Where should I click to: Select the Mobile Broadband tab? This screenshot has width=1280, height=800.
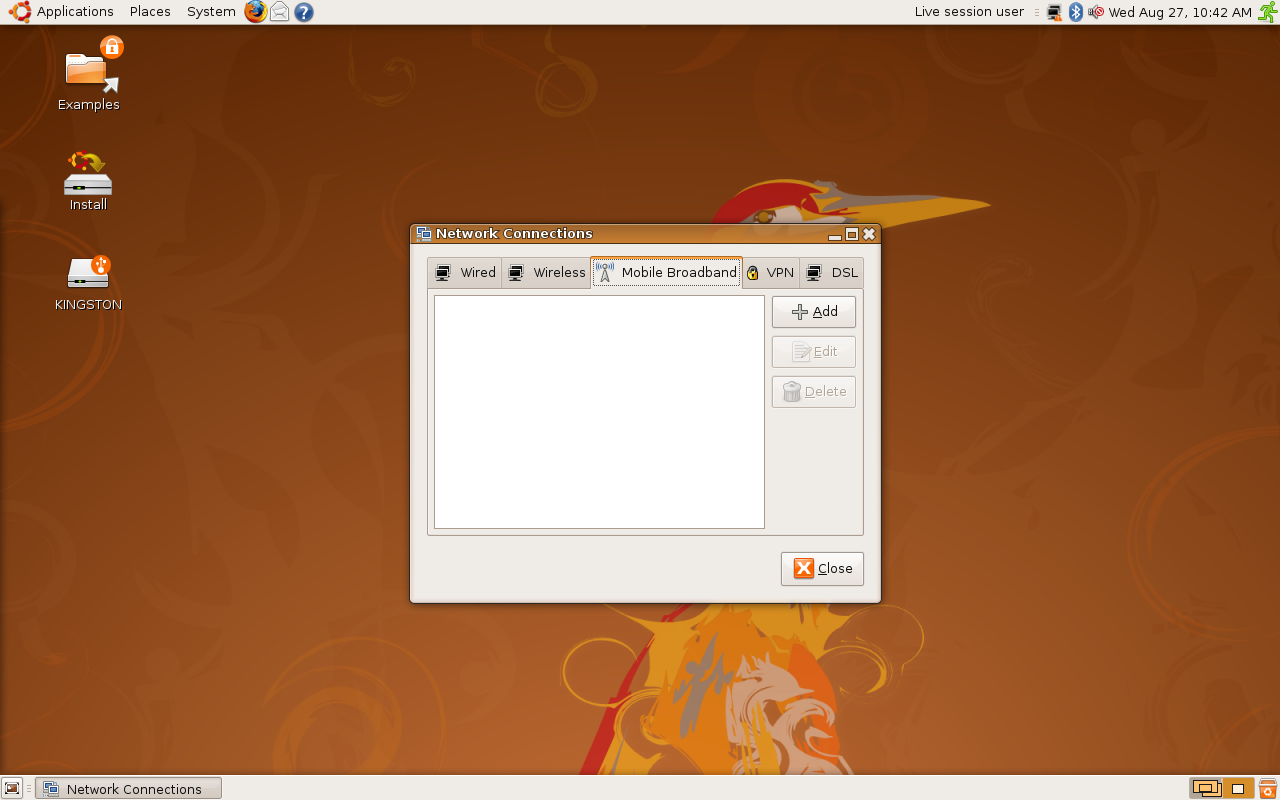click(666, 272)
